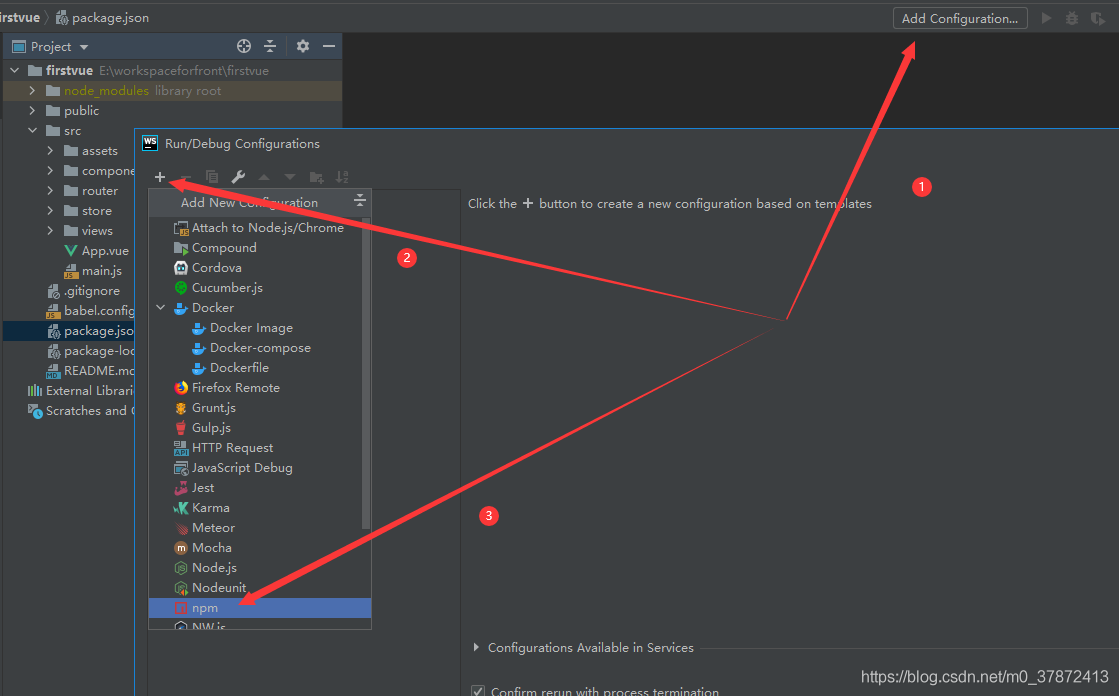Click the Collapse All icon in Project panel
The image size is (1119, 696).
270,46
